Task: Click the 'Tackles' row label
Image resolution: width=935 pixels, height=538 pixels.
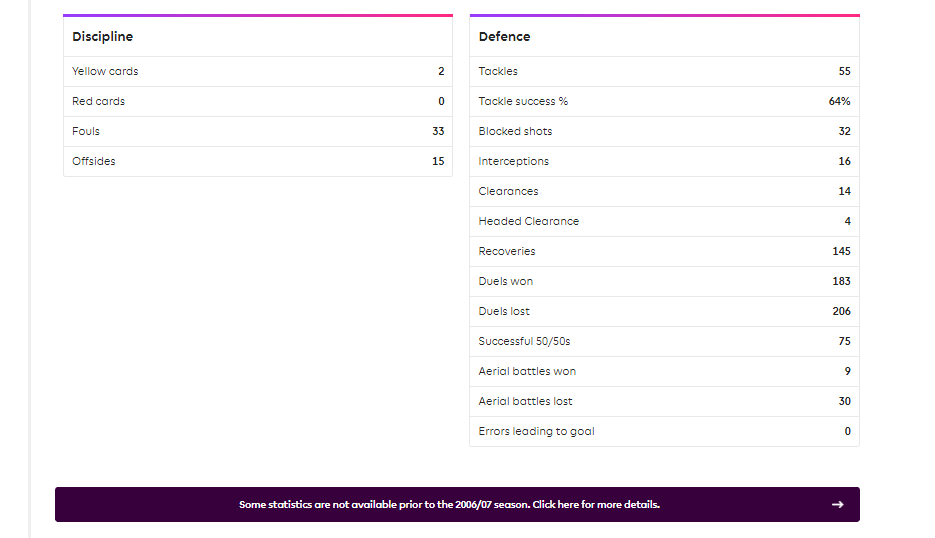Action: [498, 71]
